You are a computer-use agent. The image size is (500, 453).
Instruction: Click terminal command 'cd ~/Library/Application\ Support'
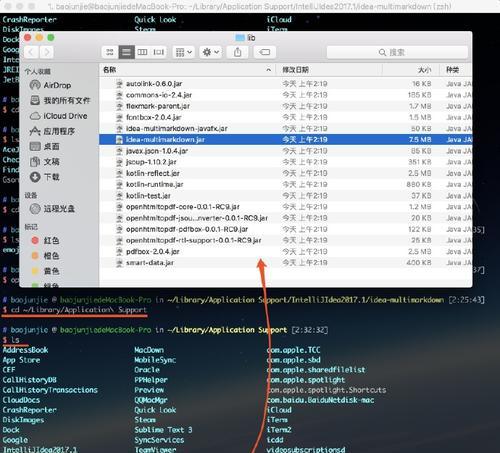[x=79, y=310]
